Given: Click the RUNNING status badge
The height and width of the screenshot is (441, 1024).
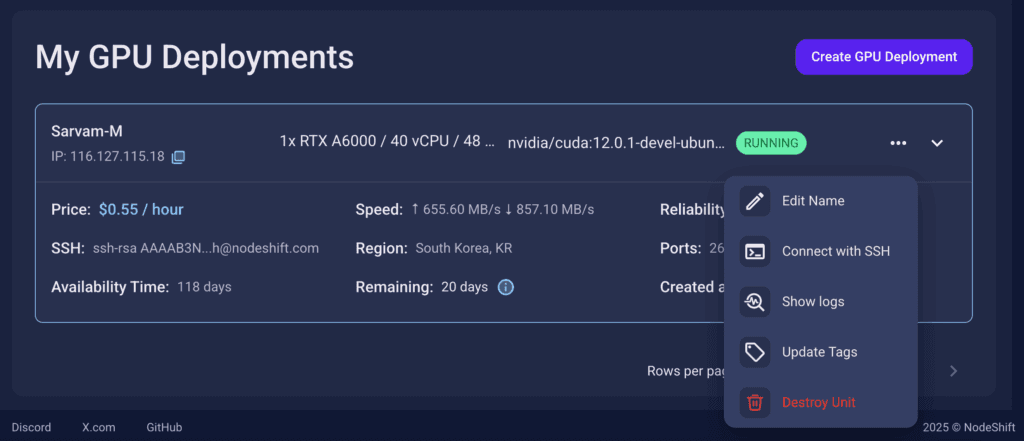Looking at the screenshot, I should coord(771,143).
